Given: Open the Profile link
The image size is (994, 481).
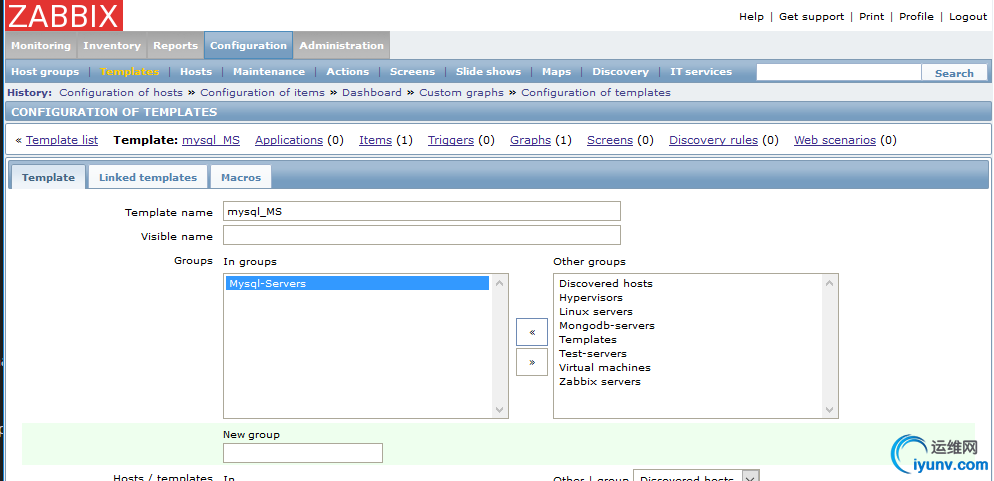Looking at the screenshot, I should (x=916, y=16).
